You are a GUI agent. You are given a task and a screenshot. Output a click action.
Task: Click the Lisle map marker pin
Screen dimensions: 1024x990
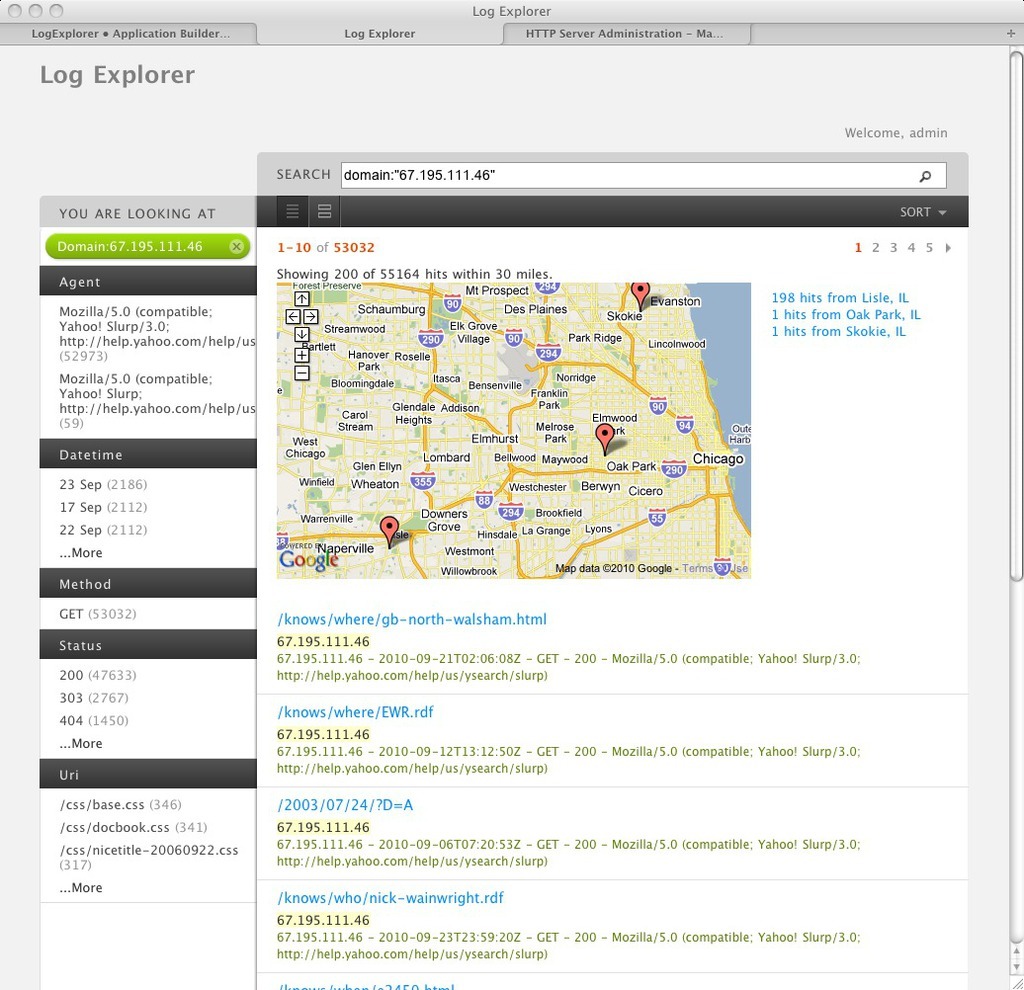(x=389, y=532)
